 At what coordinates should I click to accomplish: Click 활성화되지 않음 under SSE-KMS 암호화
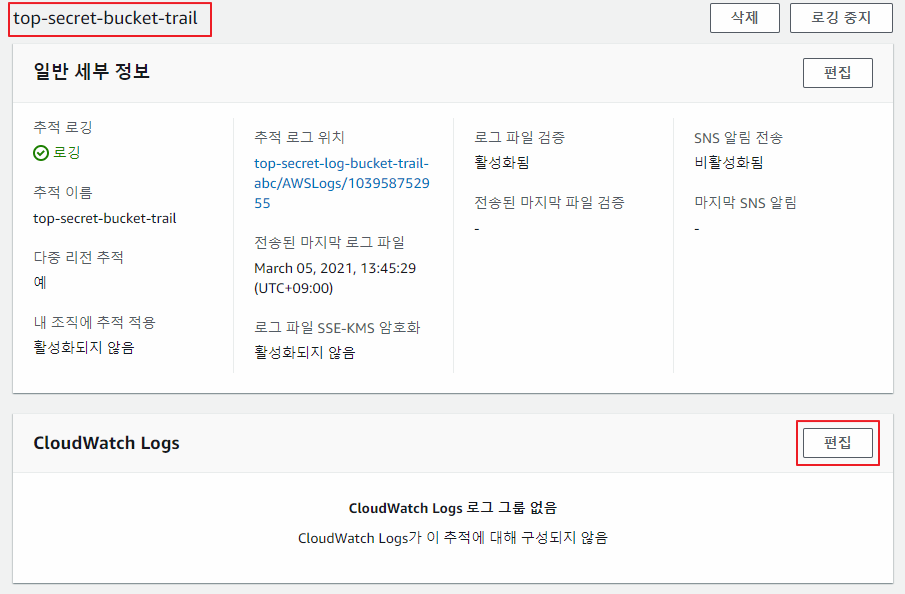tap(305, 353)
